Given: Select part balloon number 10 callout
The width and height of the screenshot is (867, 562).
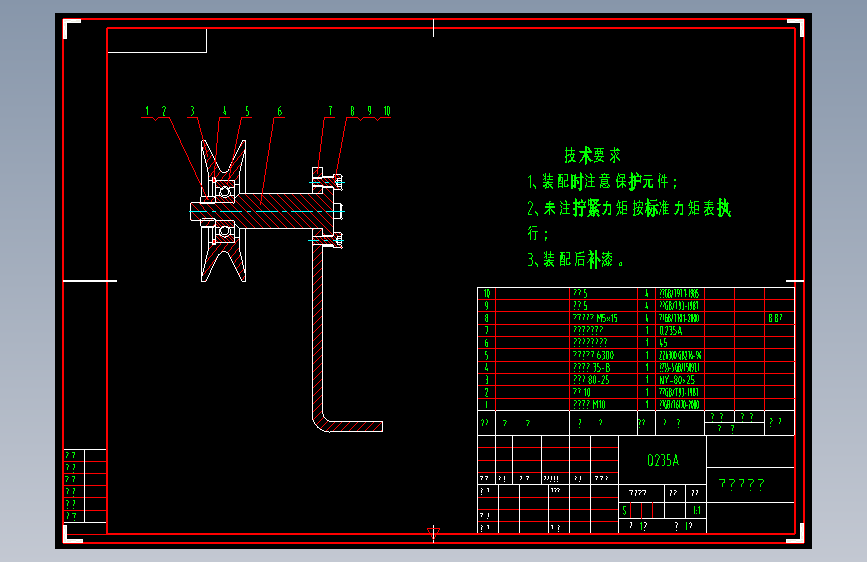Looking at the screenshot, I should (387, 111).
